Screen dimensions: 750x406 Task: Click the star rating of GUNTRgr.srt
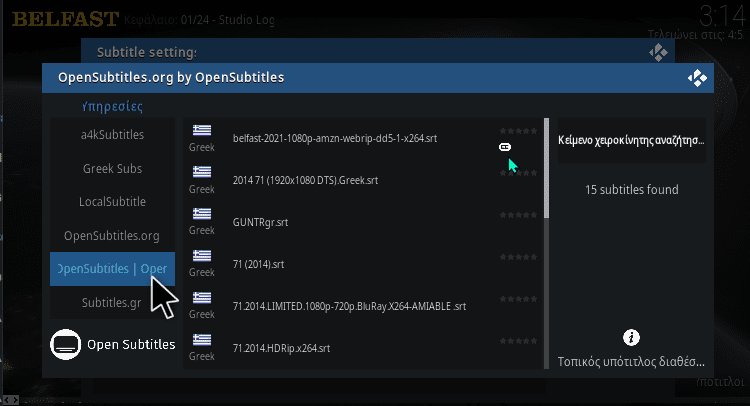[x=518, y=215]
